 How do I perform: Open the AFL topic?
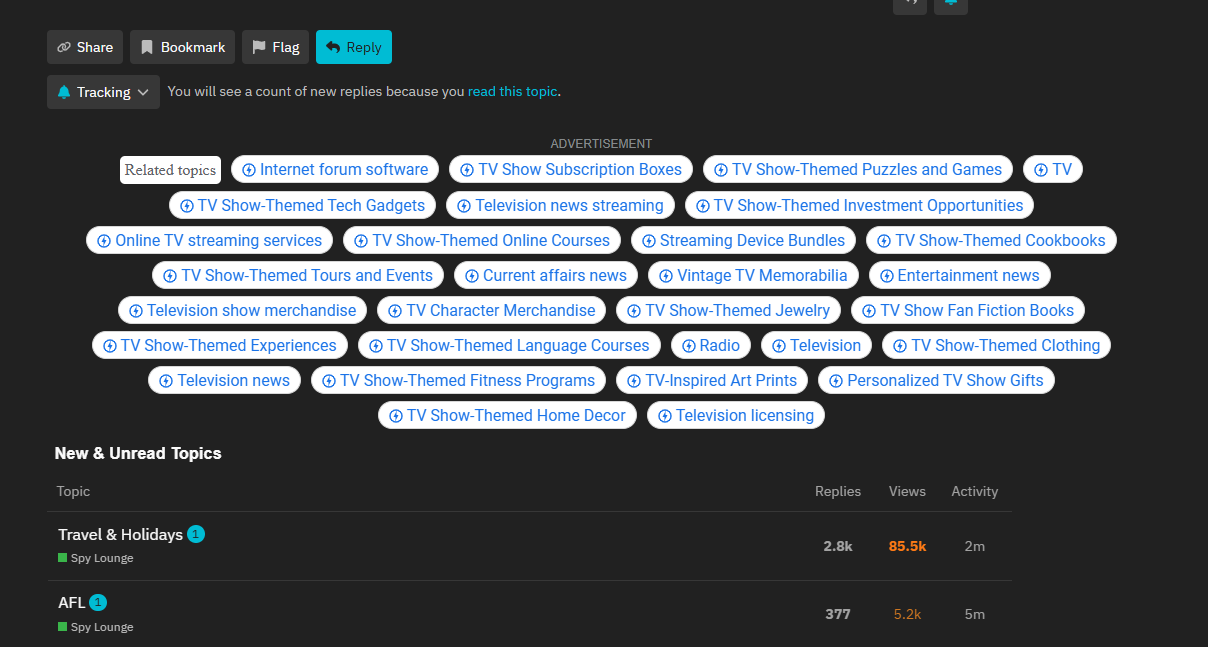click(71, 603)
